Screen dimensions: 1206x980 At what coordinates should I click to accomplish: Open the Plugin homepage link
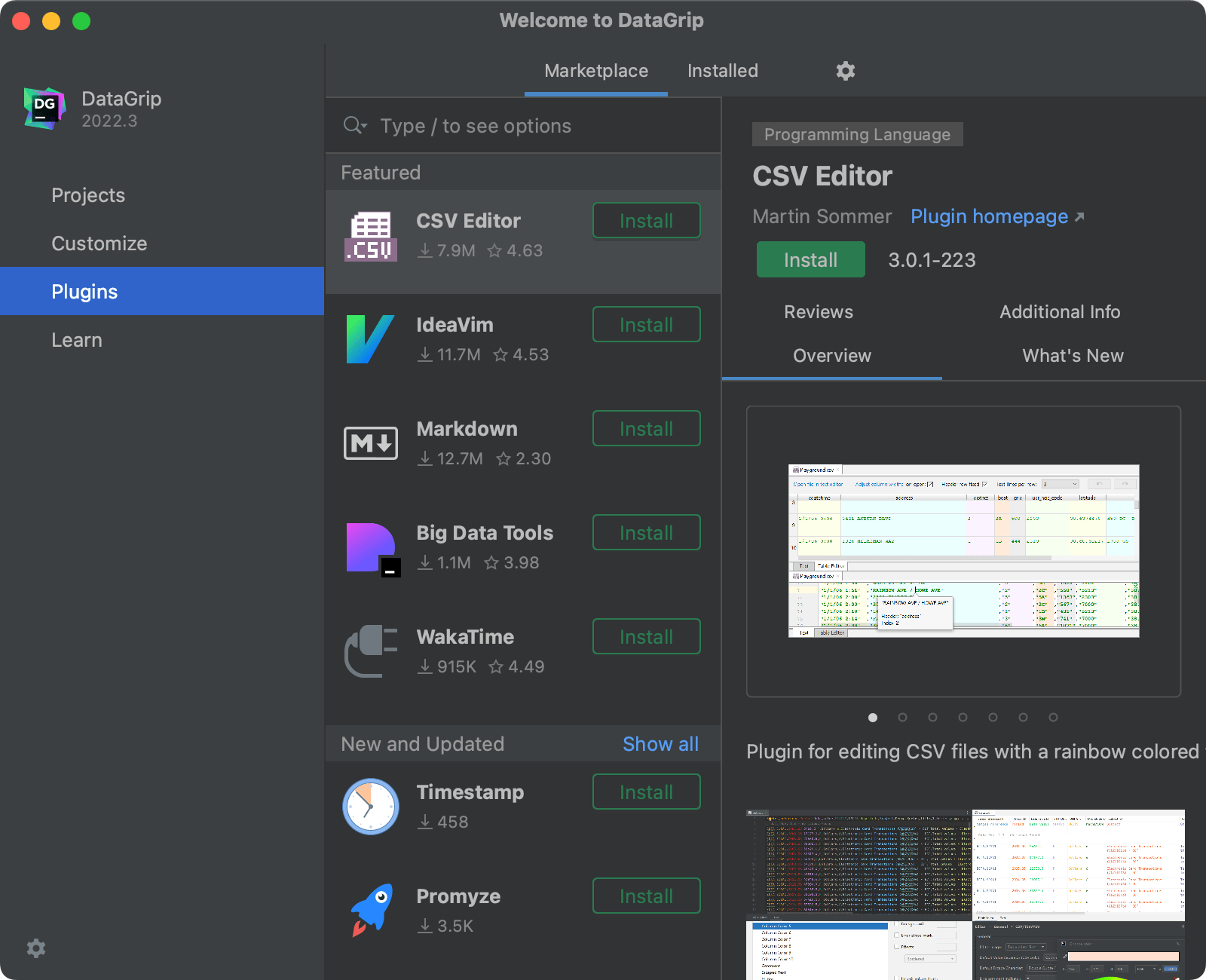(x=989, y=216)
